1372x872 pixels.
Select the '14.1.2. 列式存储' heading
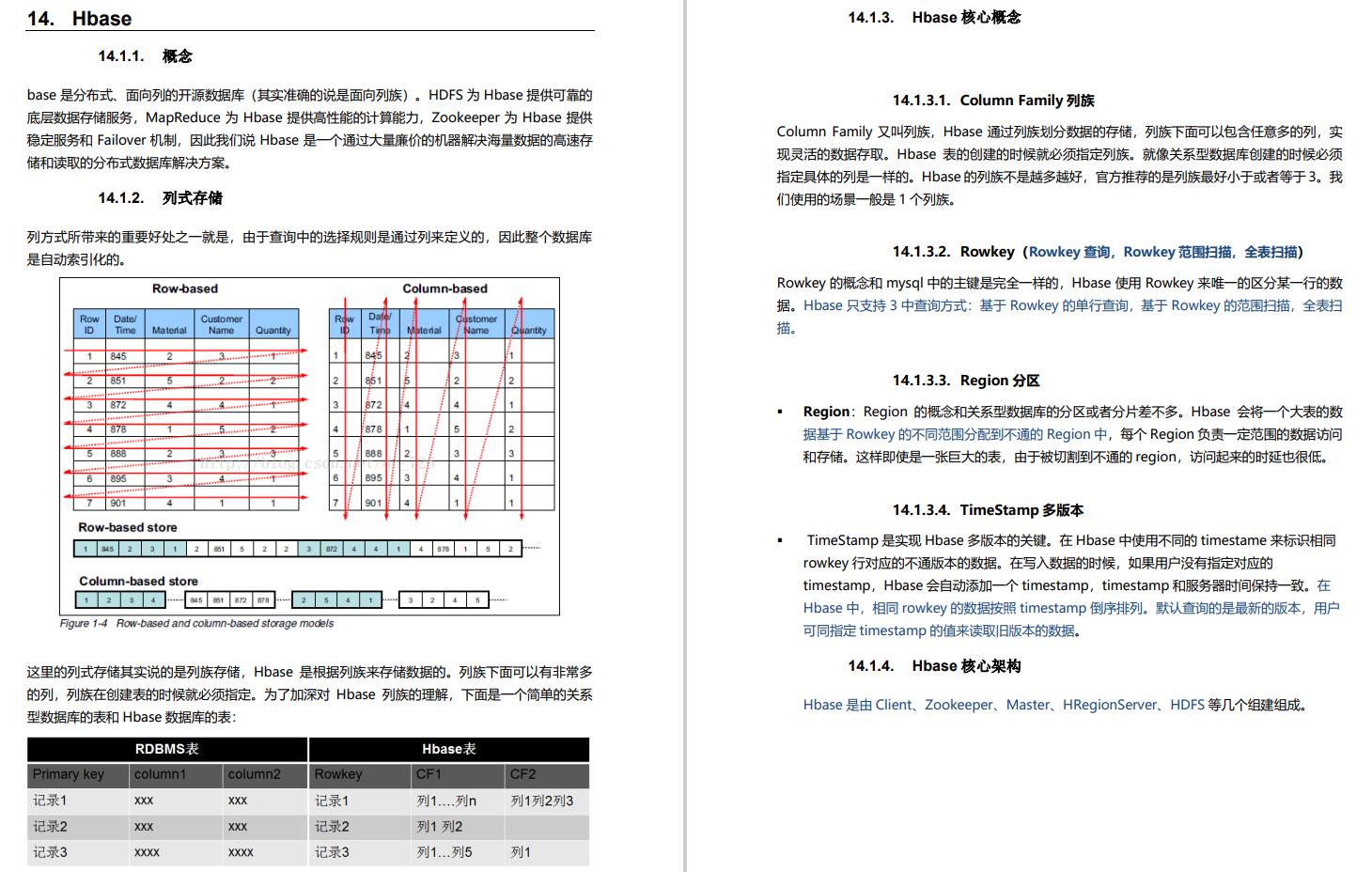161,197
